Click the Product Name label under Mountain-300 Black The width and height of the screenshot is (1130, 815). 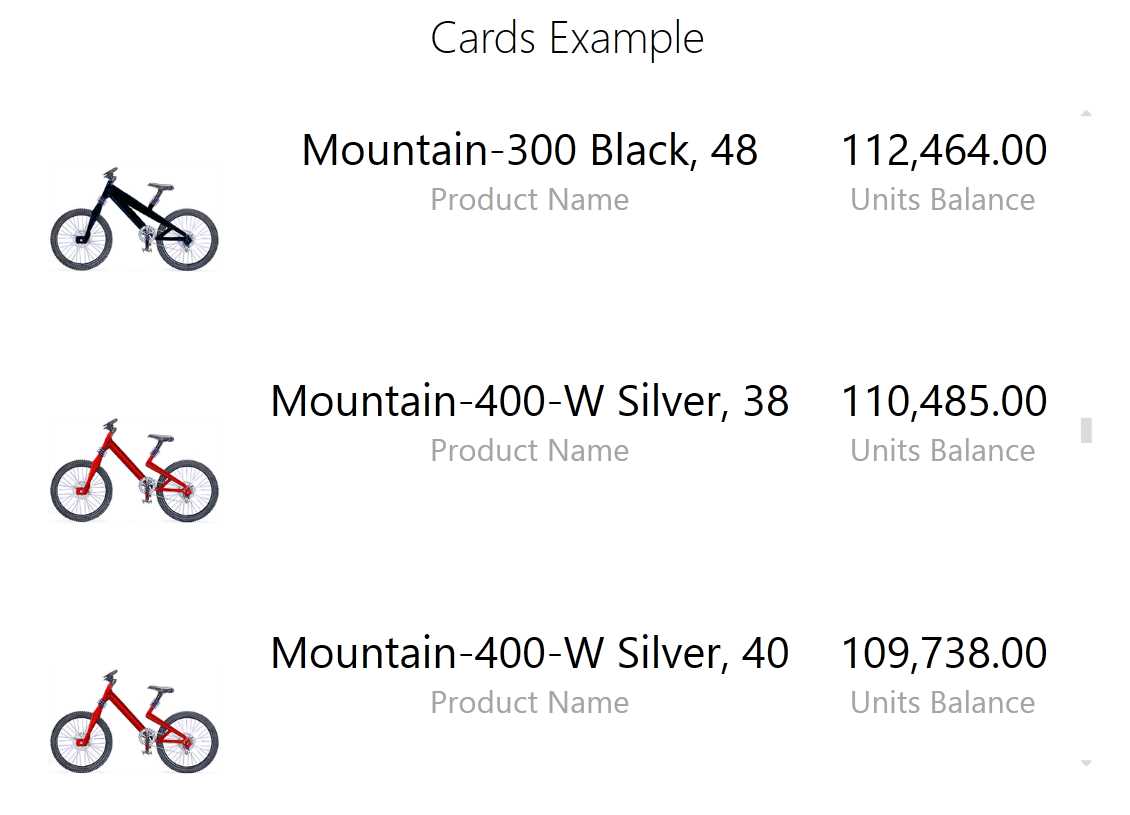[x=530, y=199]
